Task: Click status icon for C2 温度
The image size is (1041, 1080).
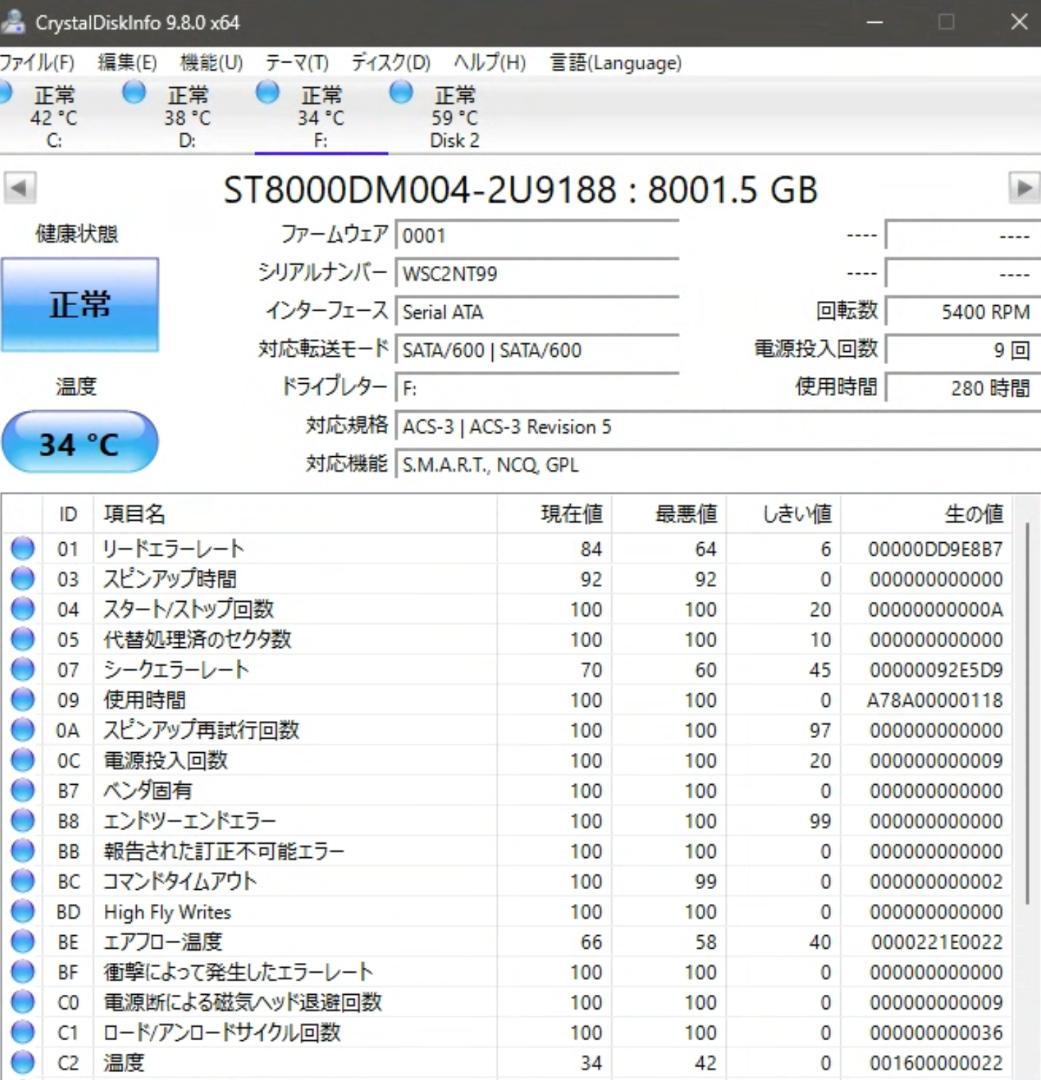Action: pos(23,1063)
